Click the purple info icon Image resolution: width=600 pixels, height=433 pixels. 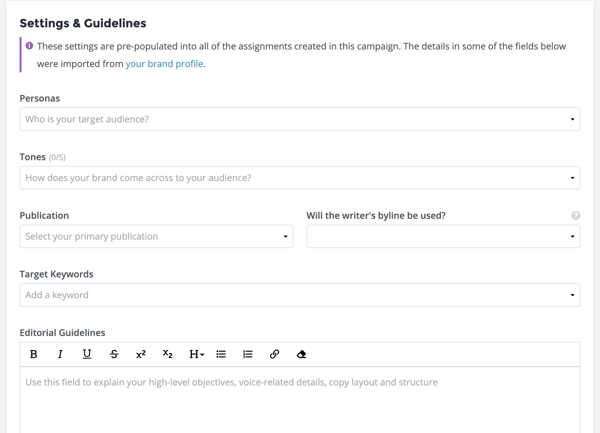[x=29, y=46]
